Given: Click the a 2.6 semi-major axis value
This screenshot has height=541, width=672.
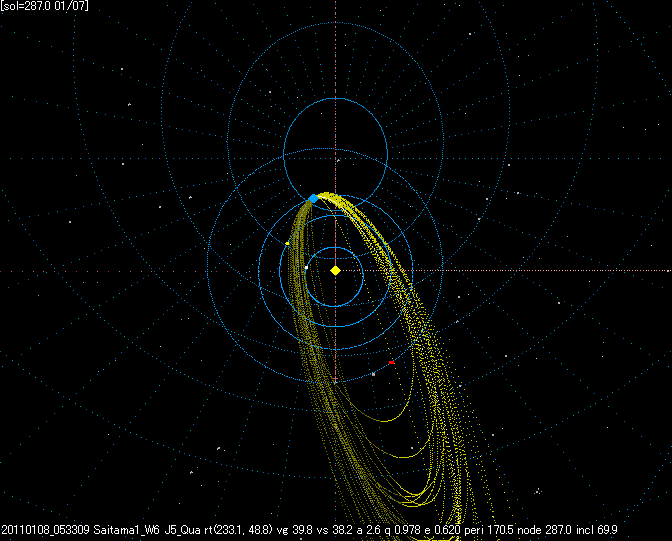Looking at the screenshot, I should [x=368, y=530].
